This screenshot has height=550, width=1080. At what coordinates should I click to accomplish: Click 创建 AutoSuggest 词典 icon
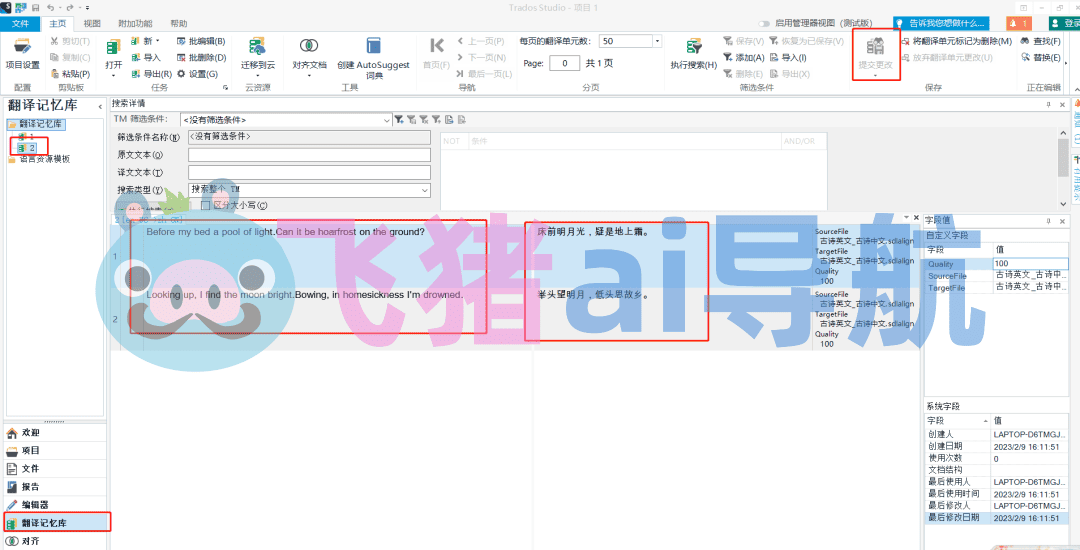click(374, 46)
